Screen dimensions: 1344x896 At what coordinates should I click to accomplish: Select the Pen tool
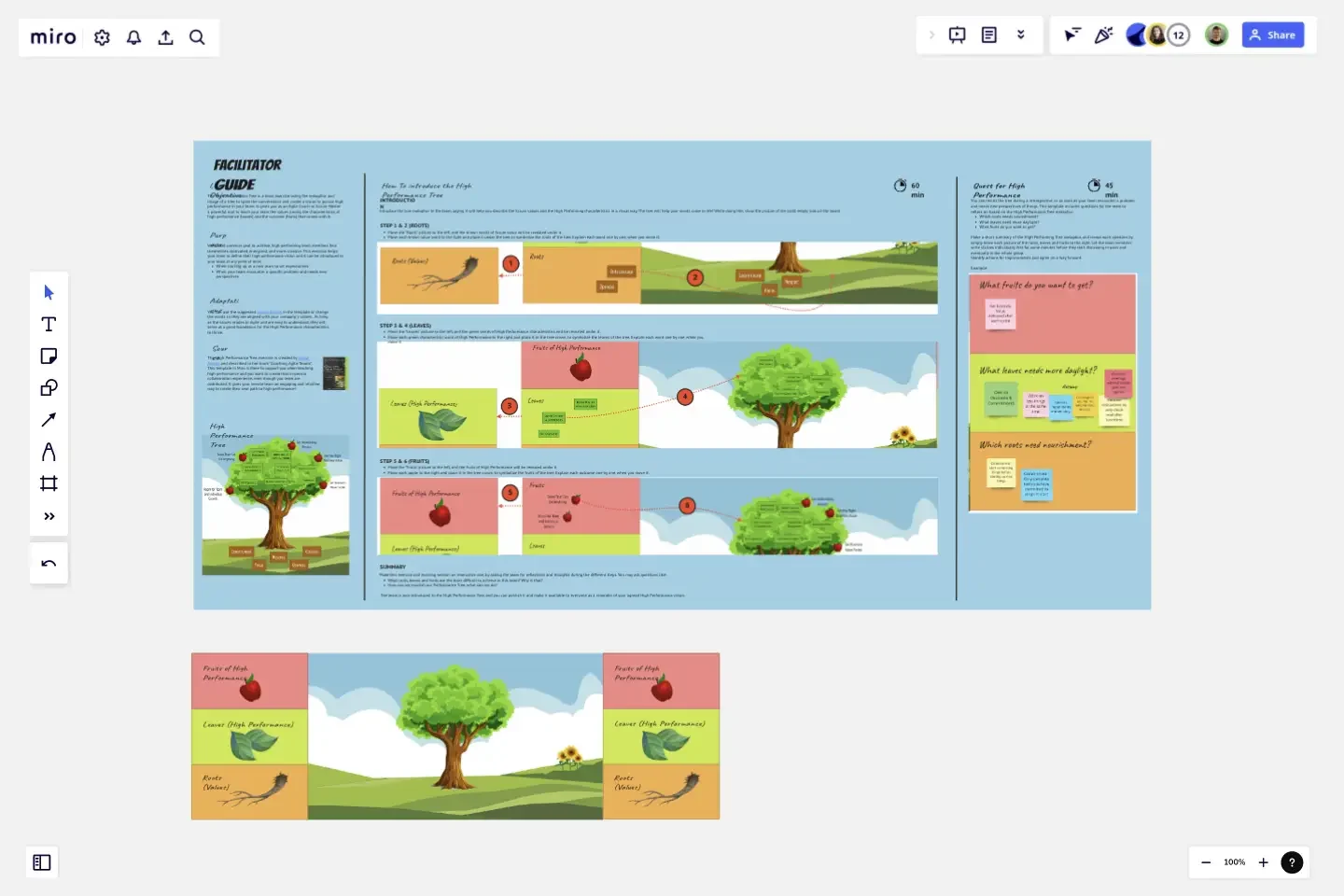coord(49,452)
